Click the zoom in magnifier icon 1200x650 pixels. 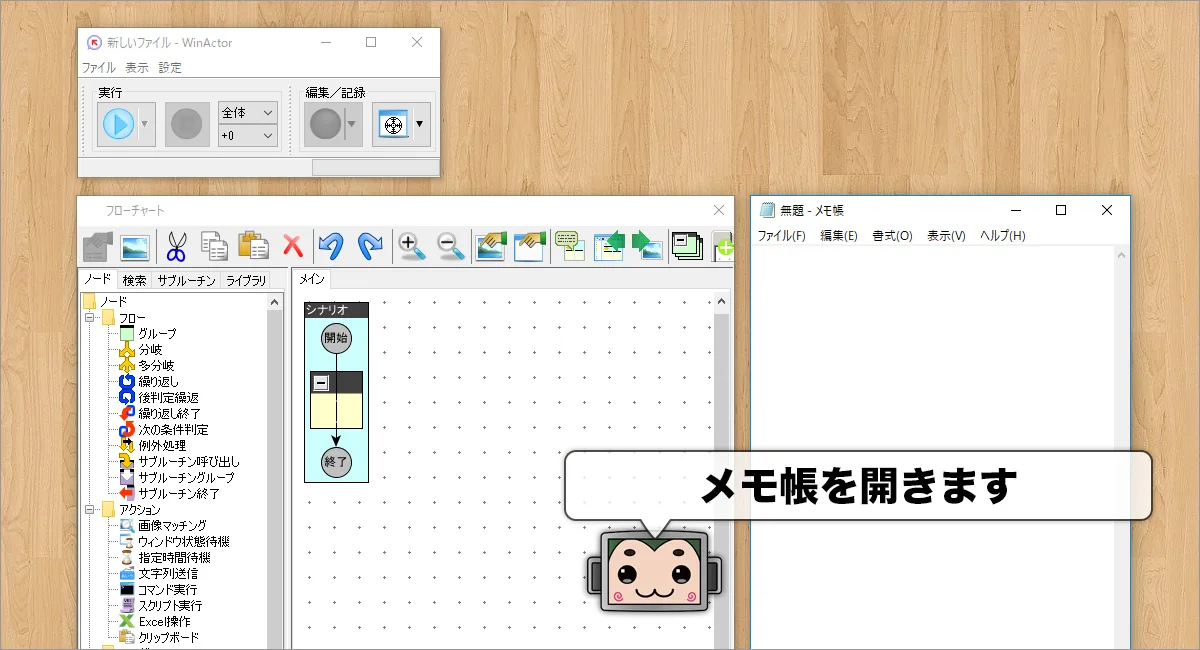pyautogui.click(x=412, y=246)
